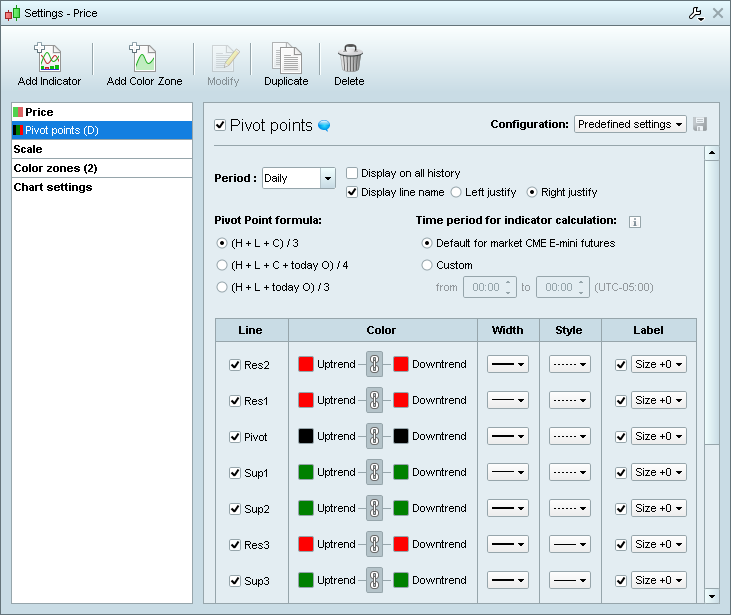
Task: Open the wrench settings menu icon
Action: (x=697, y=13)
